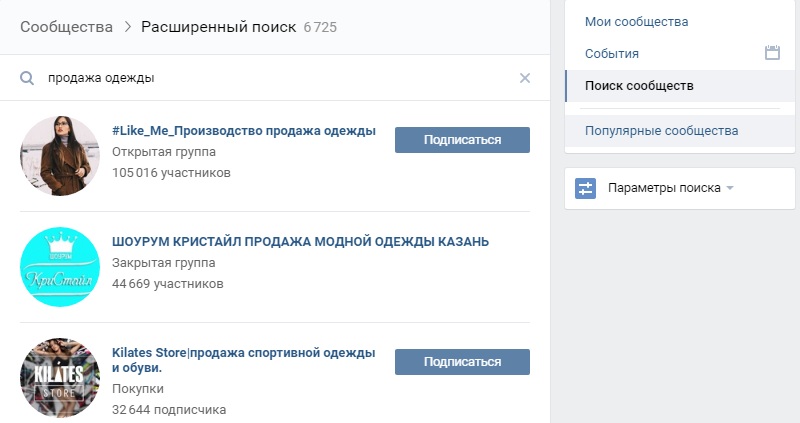Open the events calendar icon
Screen dimensions: 800x423
[x=772, y=53]
